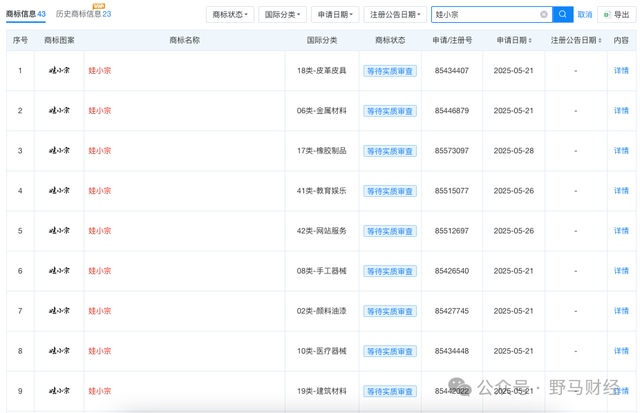Open 详情 for the 41类-教育娱乐 row
The height and width of the screenshot is (413, 640).
[621, 191]
